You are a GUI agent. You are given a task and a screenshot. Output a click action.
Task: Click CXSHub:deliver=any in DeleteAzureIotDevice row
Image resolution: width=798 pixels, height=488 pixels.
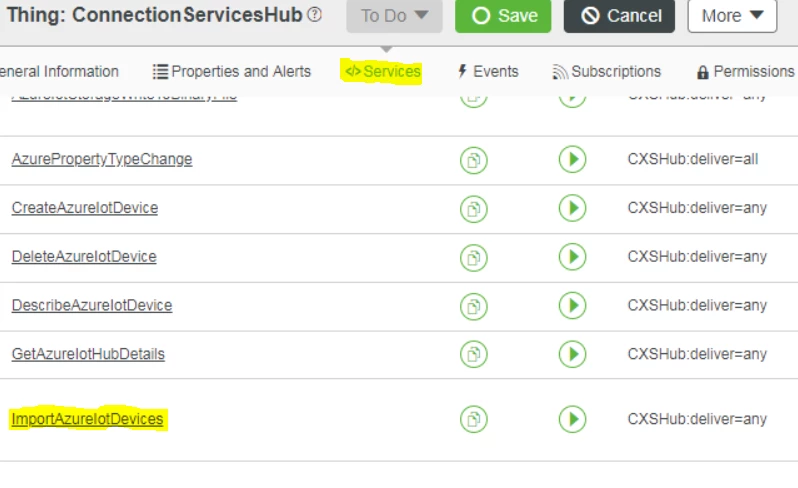(x=697, y=256)
